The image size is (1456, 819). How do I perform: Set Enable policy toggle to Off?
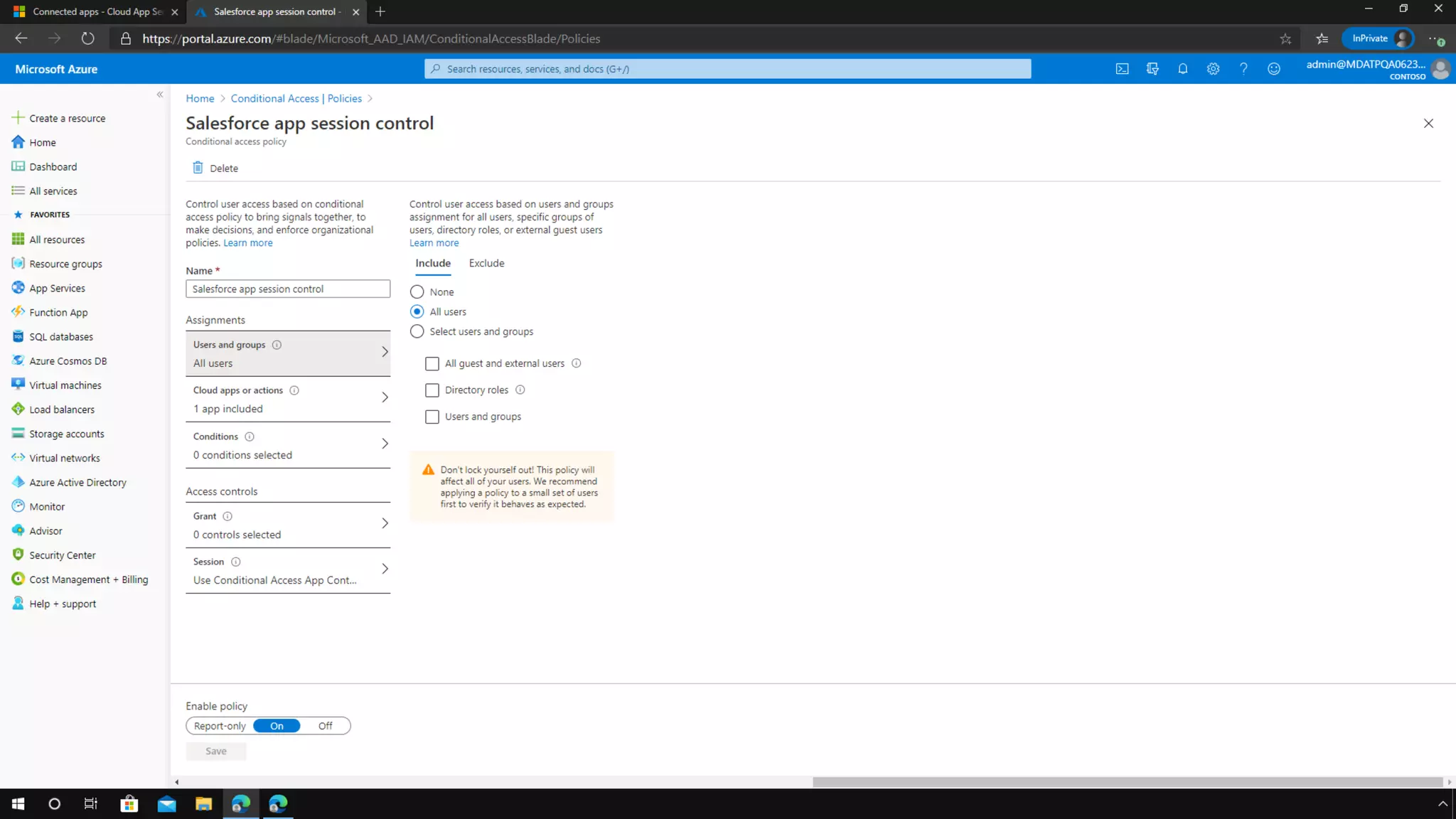(x=325, y=726)
